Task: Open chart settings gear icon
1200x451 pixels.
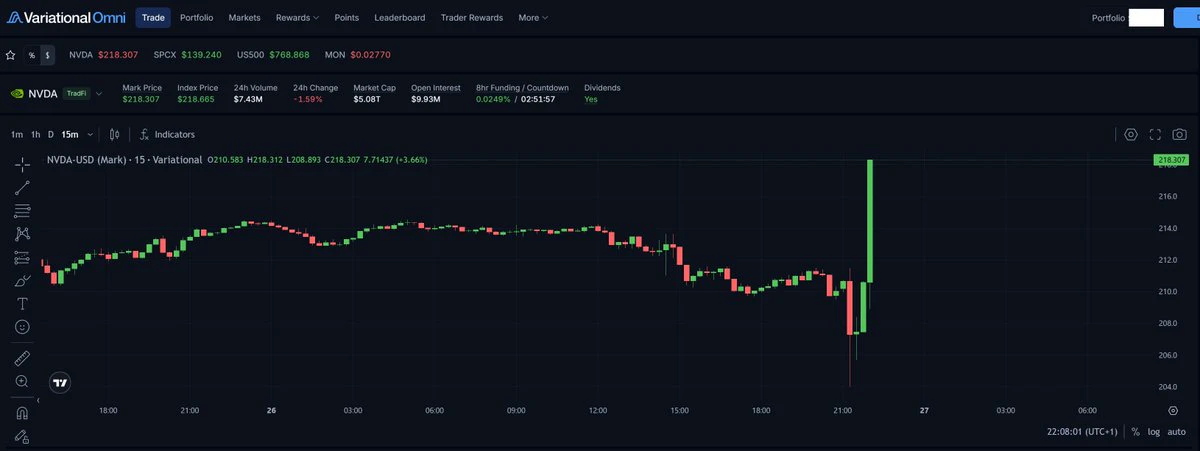Action: tap(1131, 134)
